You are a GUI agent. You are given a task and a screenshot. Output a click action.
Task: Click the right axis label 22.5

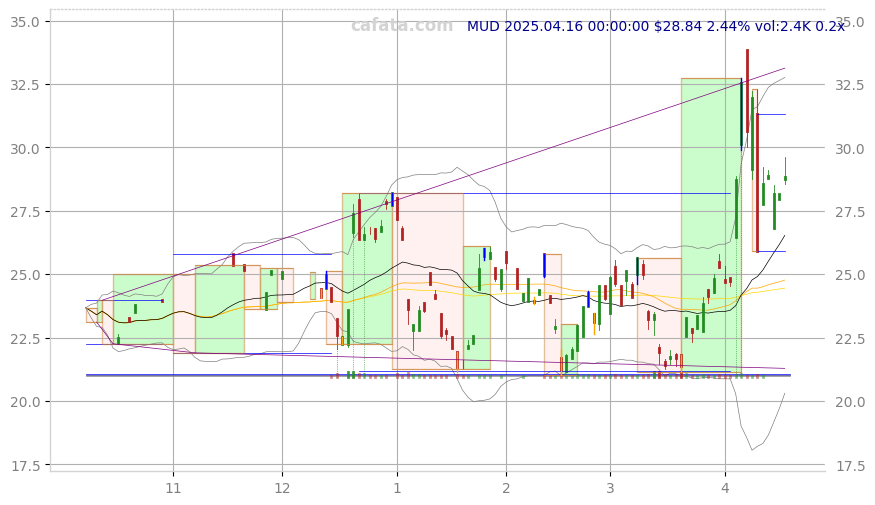[850, 339]
